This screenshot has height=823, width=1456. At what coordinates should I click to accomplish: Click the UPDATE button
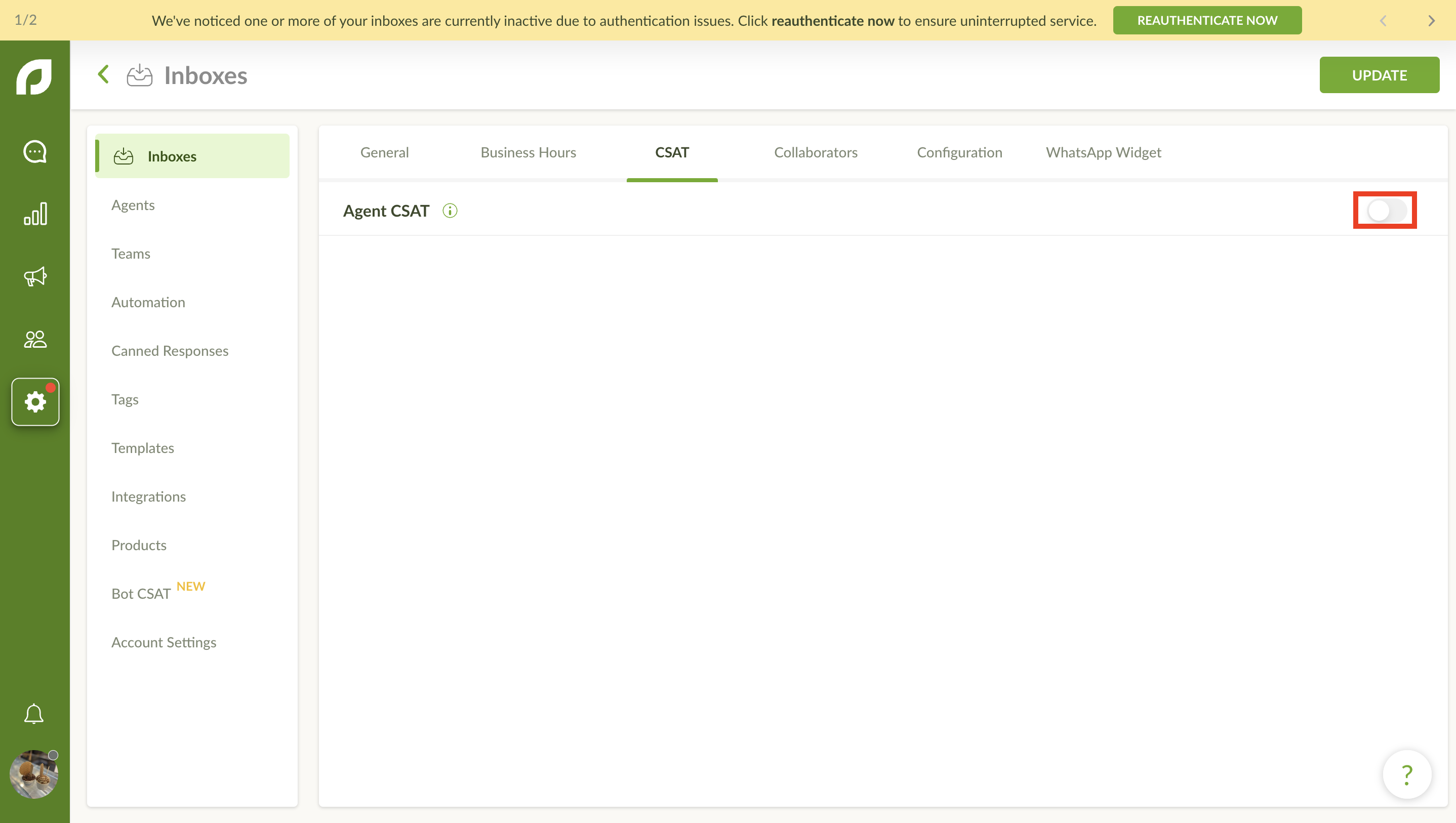1379,75
